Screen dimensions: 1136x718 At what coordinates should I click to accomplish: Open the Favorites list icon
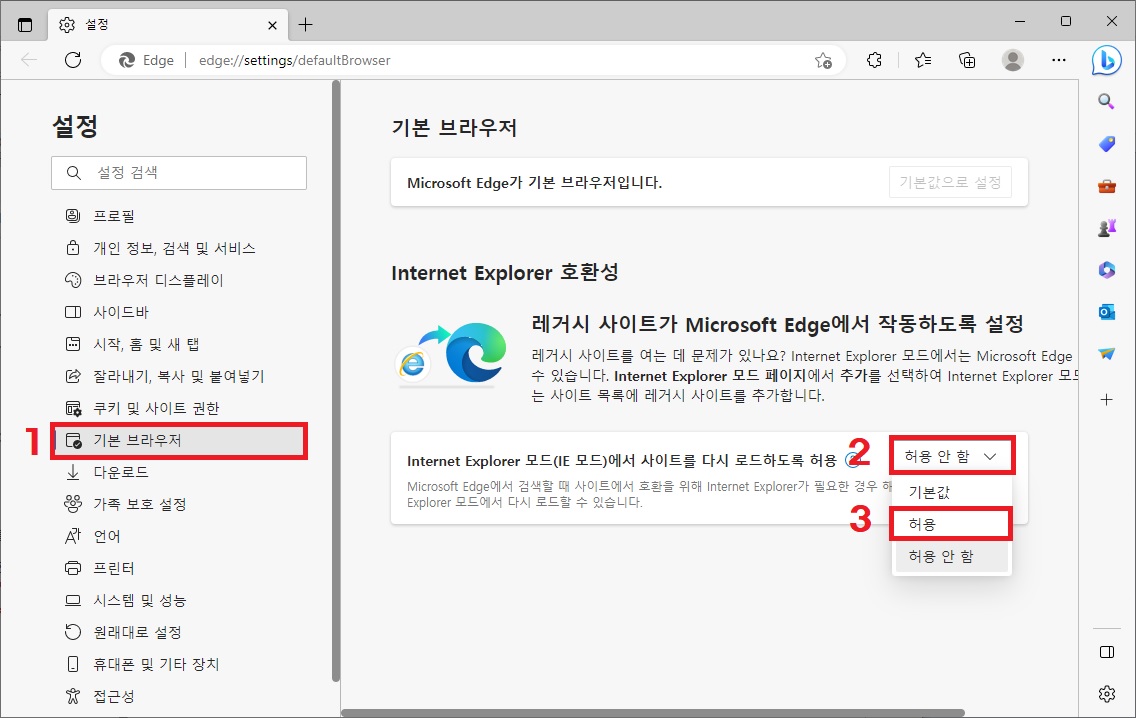point(923,60)
